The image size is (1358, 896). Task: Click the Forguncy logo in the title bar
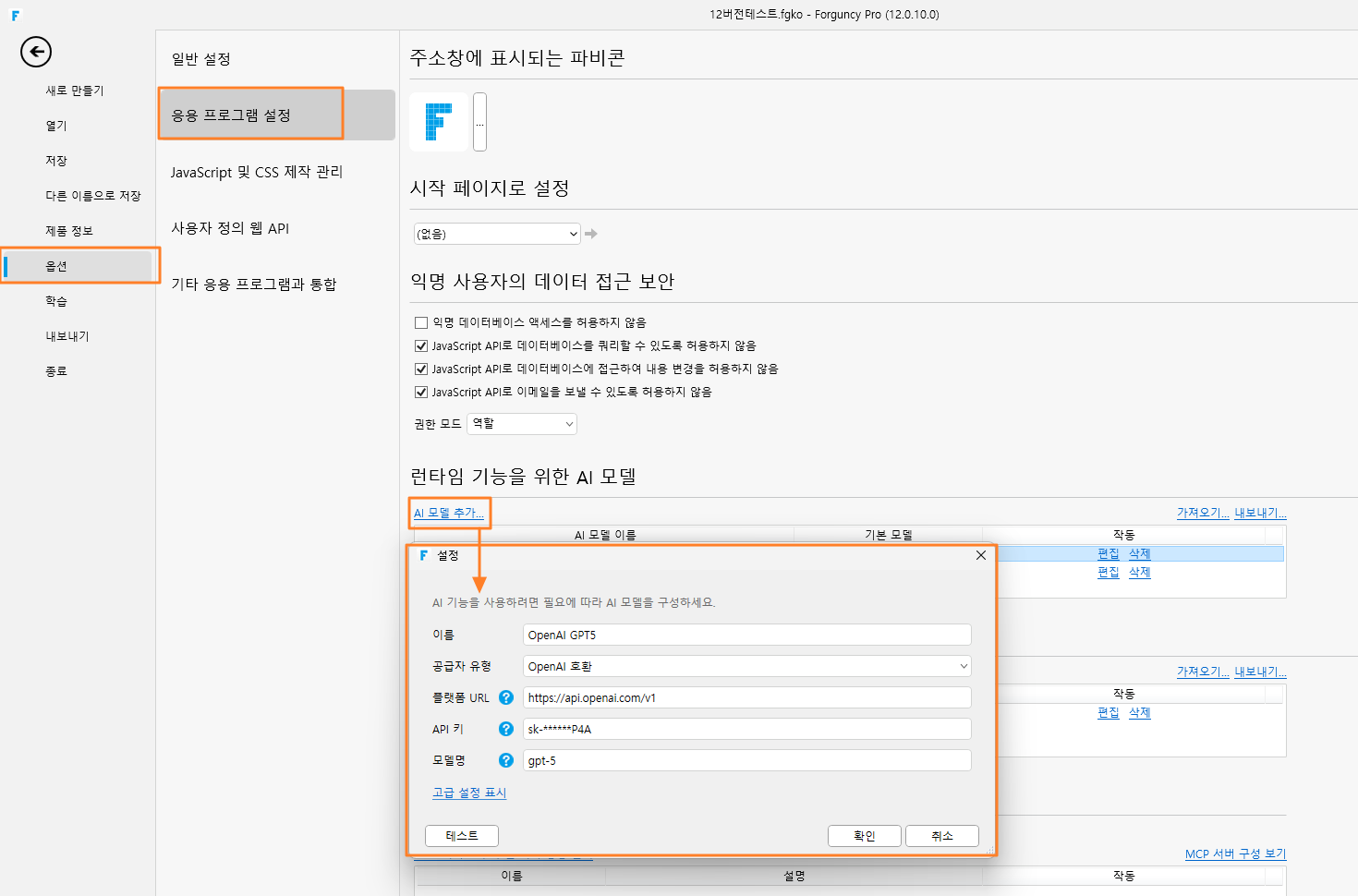[16, 15]
